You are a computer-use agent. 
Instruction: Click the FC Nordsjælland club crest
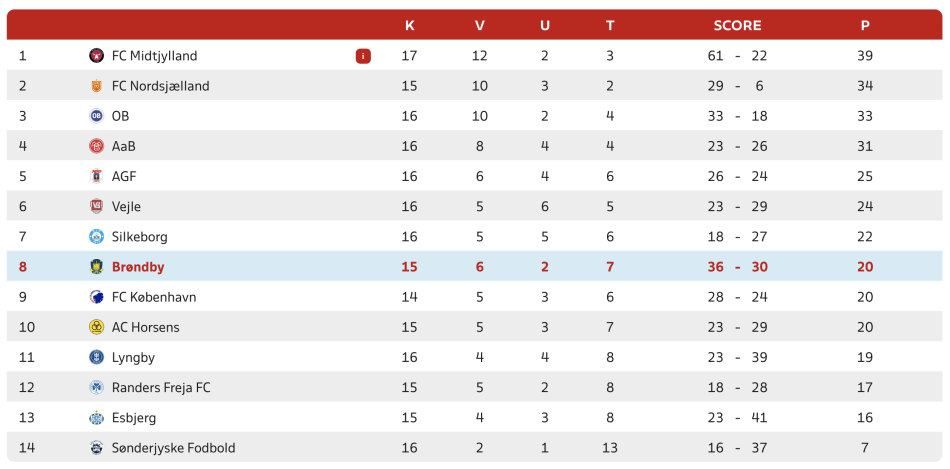click(96, 86)
